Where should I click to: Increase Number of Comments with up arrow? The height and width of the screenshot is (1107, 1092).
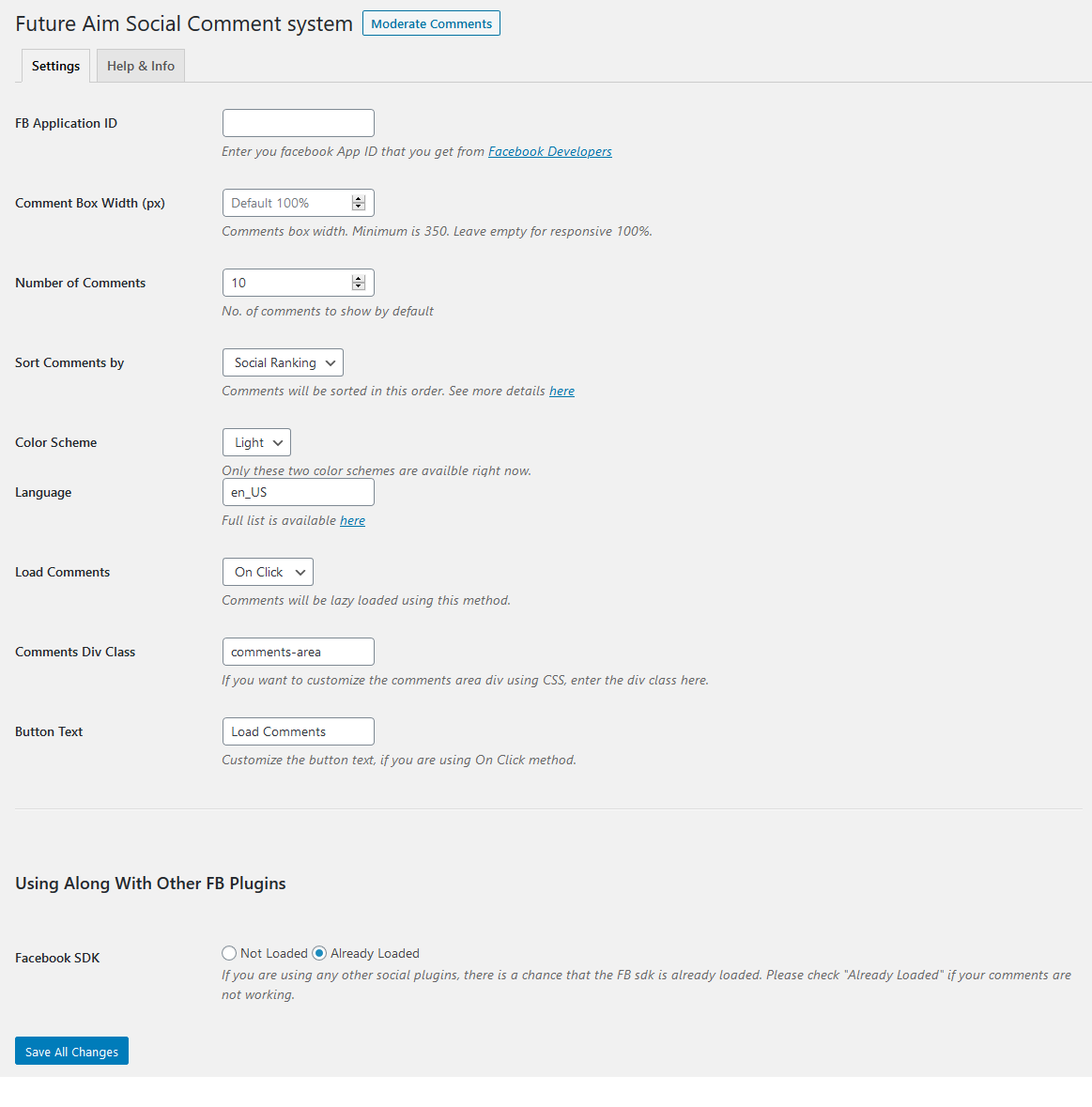(x=359, y=279)
